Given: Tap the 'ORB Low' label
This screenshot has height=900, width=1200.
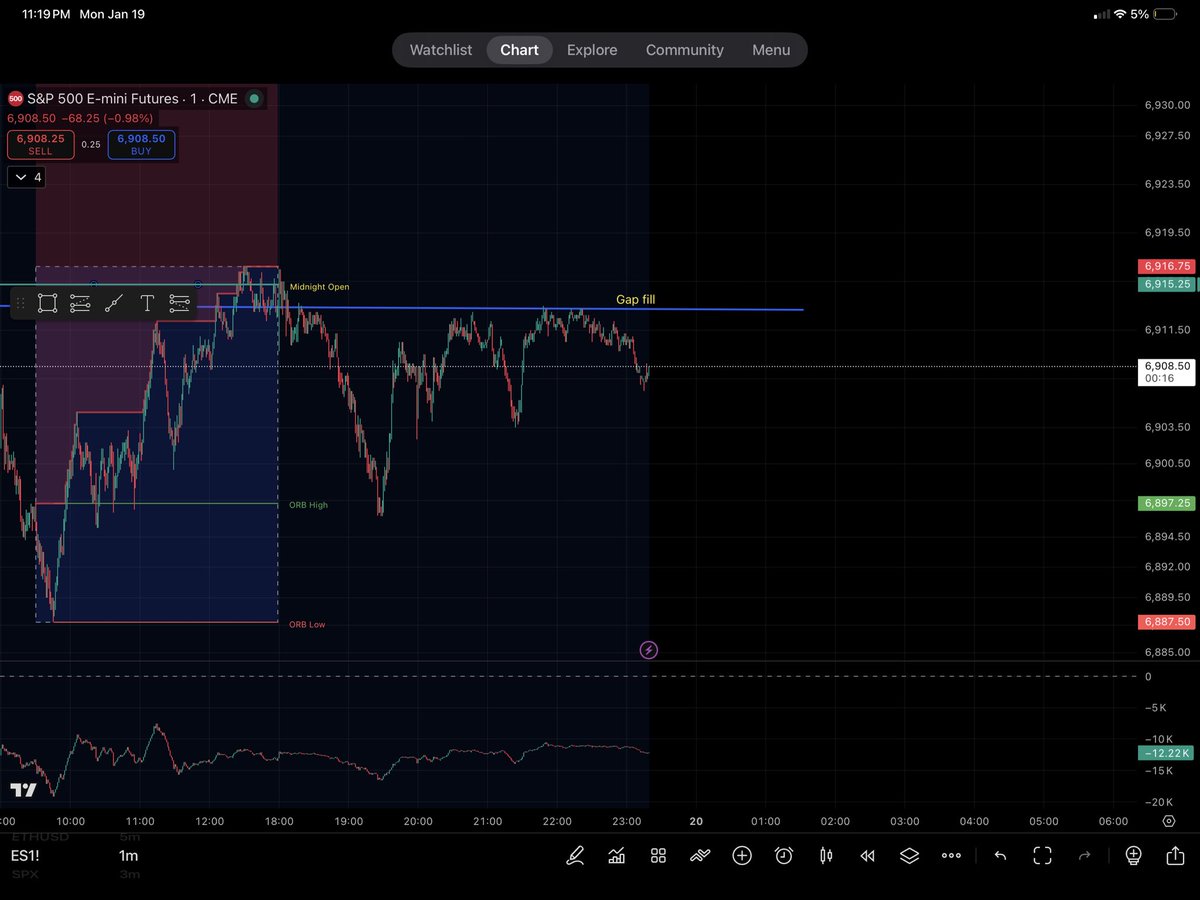Looking at the screenshot, I should [307, 624].
